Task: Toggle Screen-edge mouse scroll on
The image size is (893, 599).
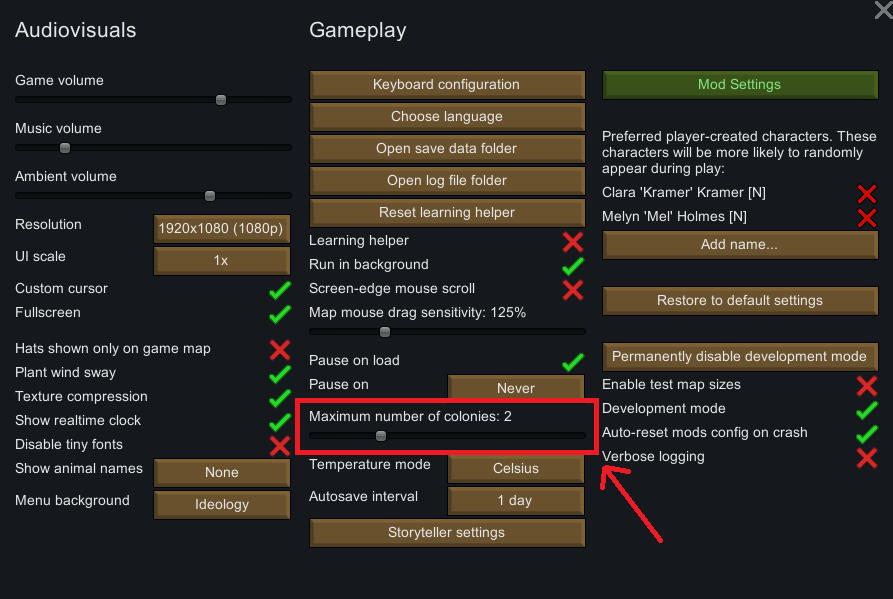Action: pyautogui.click(x=572, y=290)
